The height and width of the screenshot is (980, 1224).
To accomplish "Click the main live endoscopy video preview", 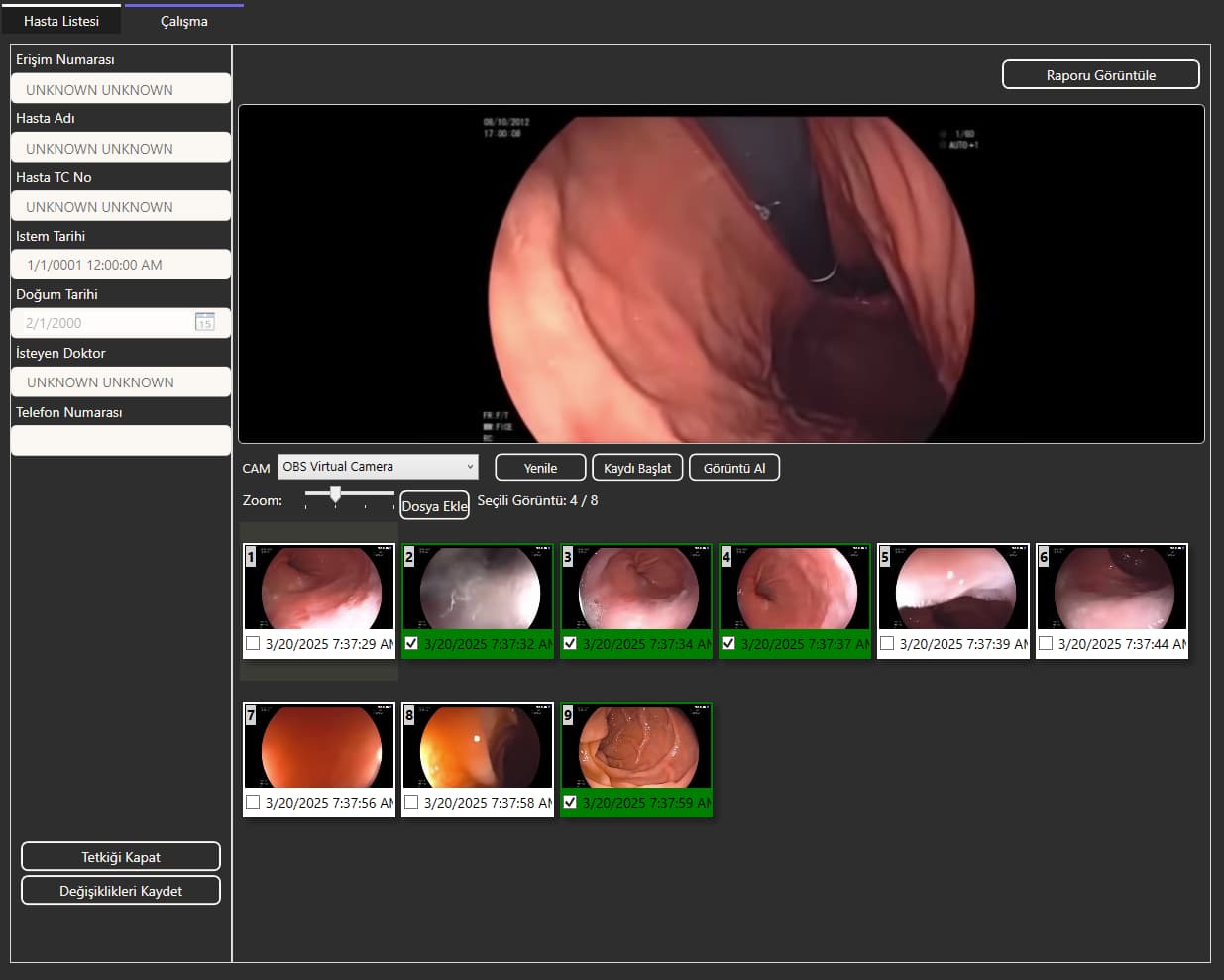I will pos(721,273).
